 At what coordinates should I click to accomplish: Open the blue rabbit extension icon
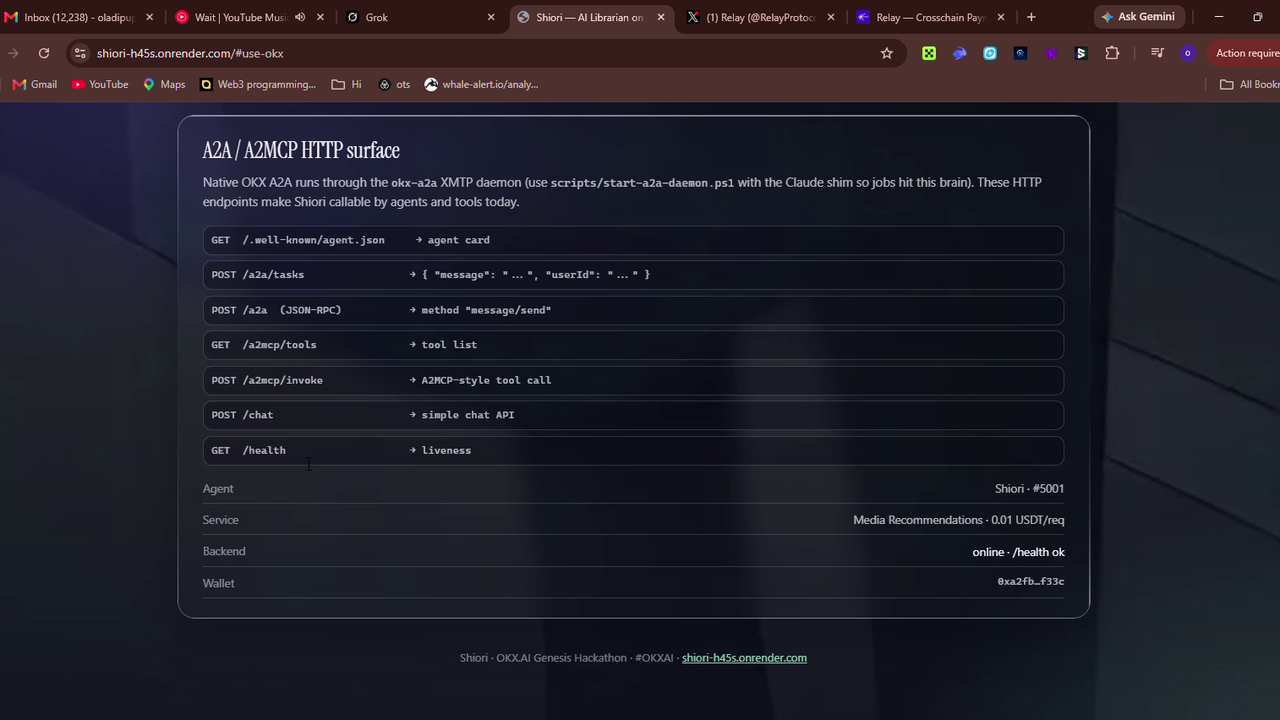pos(960,53)
